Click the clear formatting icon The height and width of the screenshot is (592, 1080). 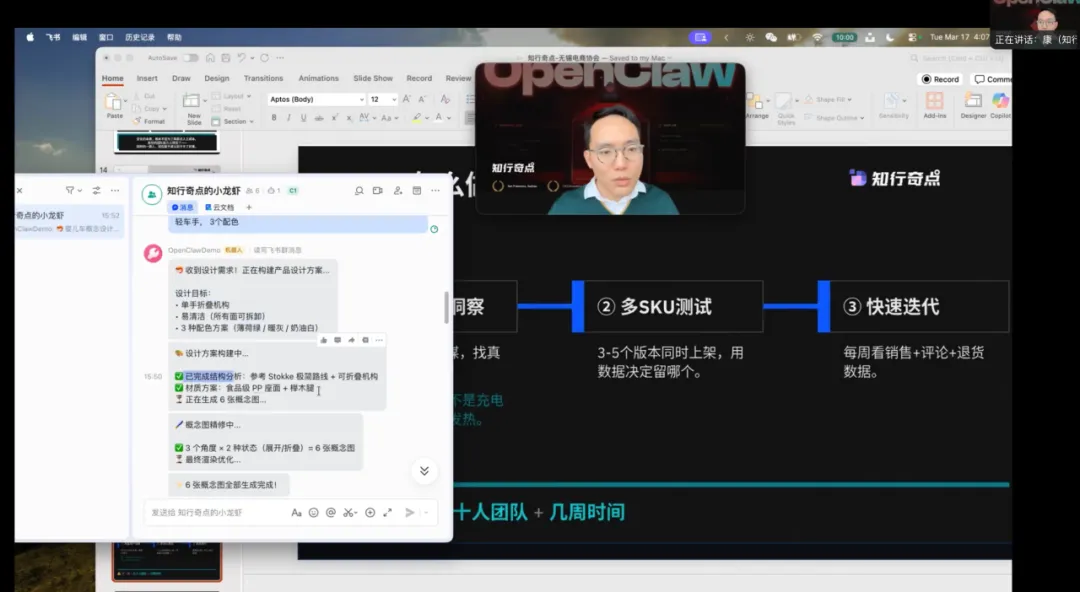445,99
